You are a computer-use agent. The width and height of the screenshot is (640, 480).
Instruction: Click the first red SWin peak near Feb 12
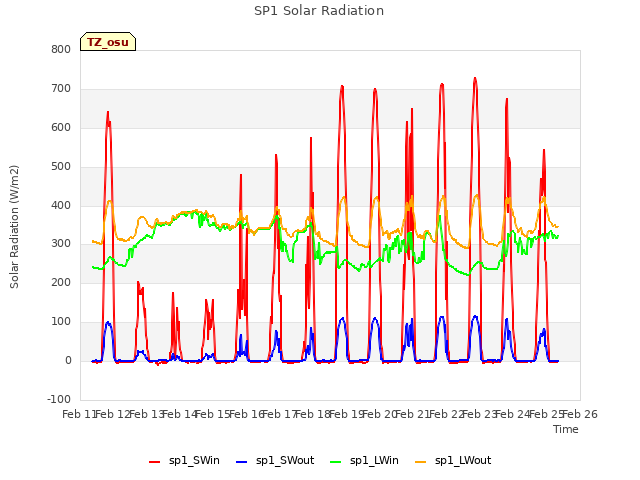tap(108, 112)
